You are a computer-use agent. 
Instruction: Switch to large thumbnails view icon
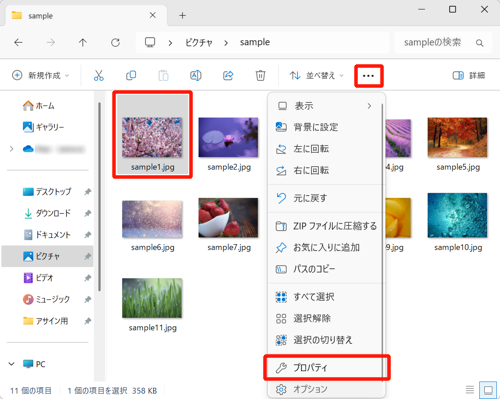pyautogui.click(x=488, y=389)
